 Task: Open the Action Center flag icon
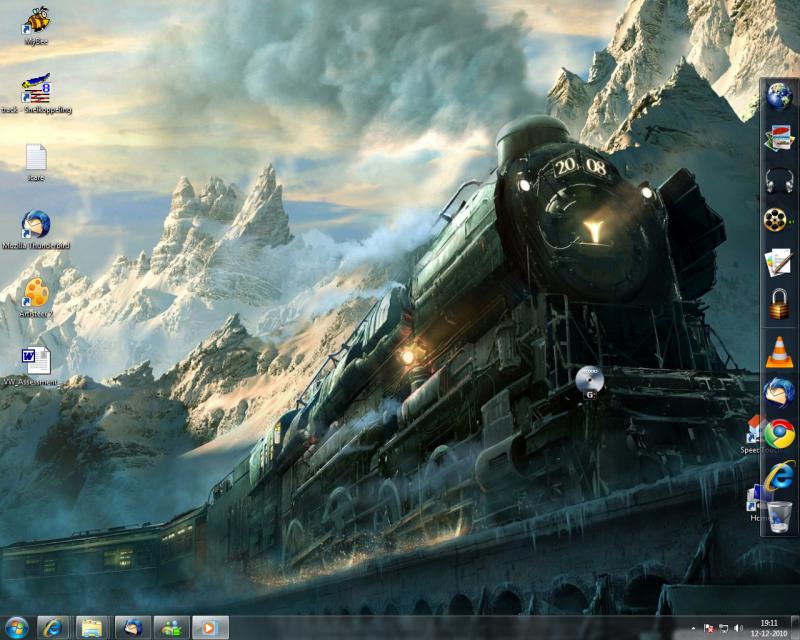click(709, 628)
